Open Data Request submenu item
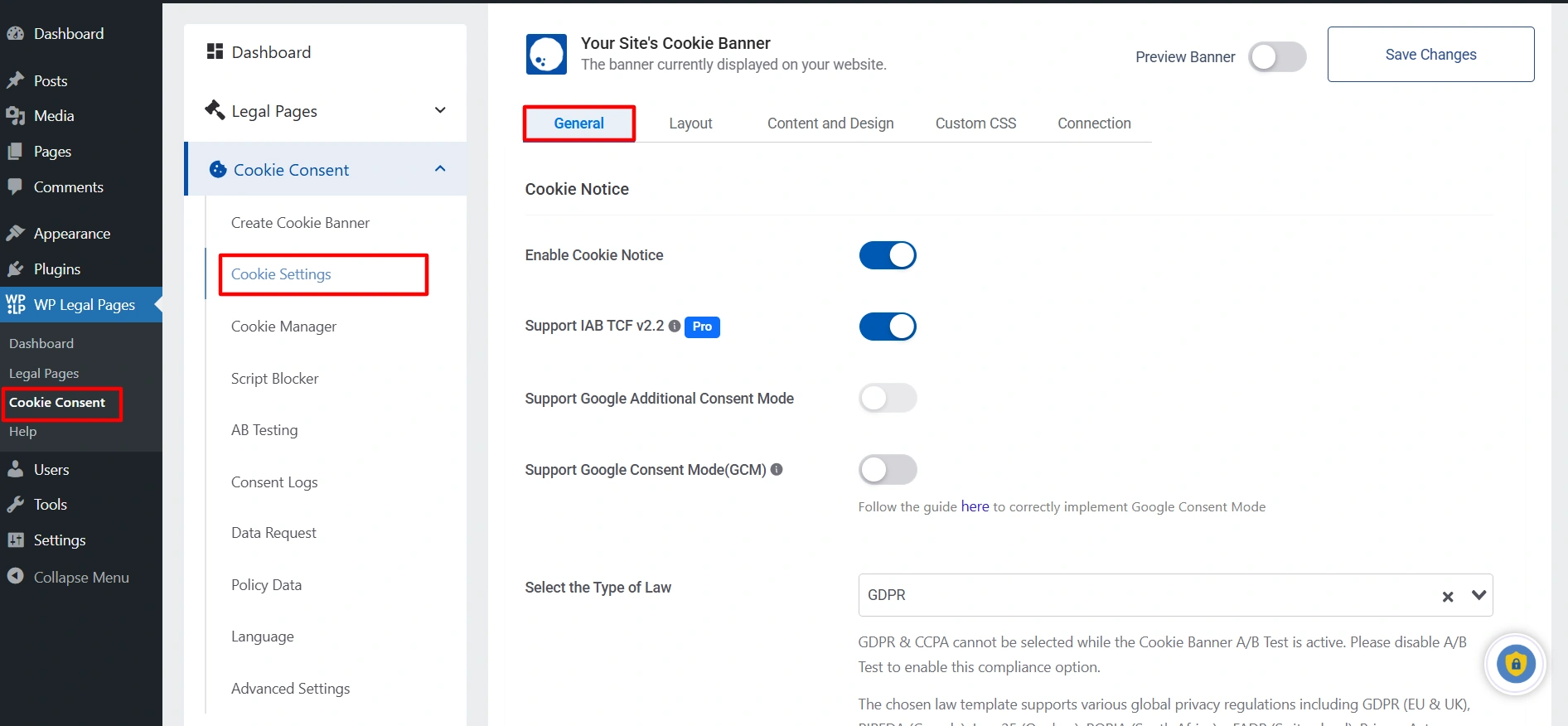This screenshot has height=726, width=1568. click(x=273, y=533)
